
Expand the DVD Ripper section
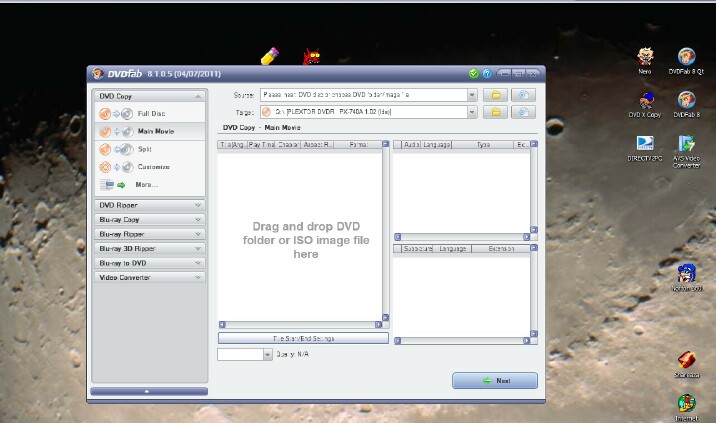[x=149, y=205]
